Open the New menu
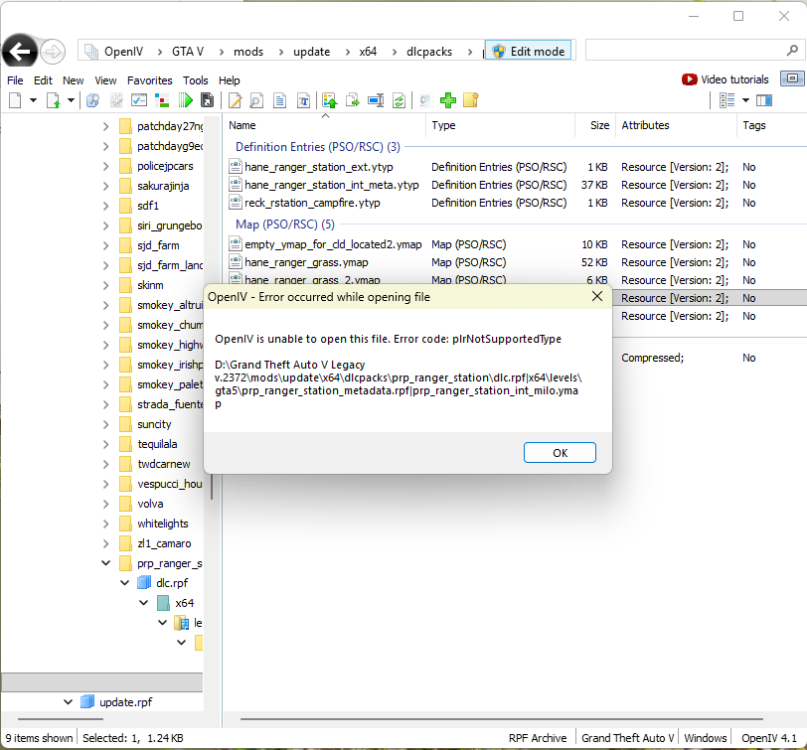807x750 pixels. click(x=73, y=80)
